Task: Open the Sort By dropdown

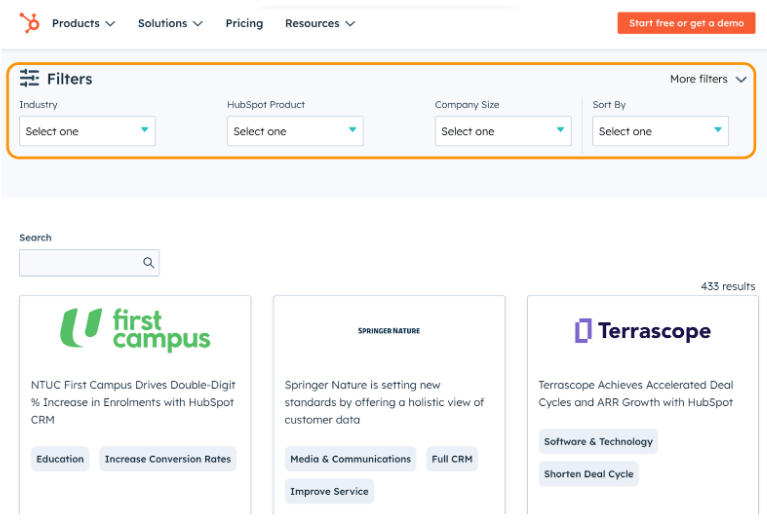Action: pos(660,131)
